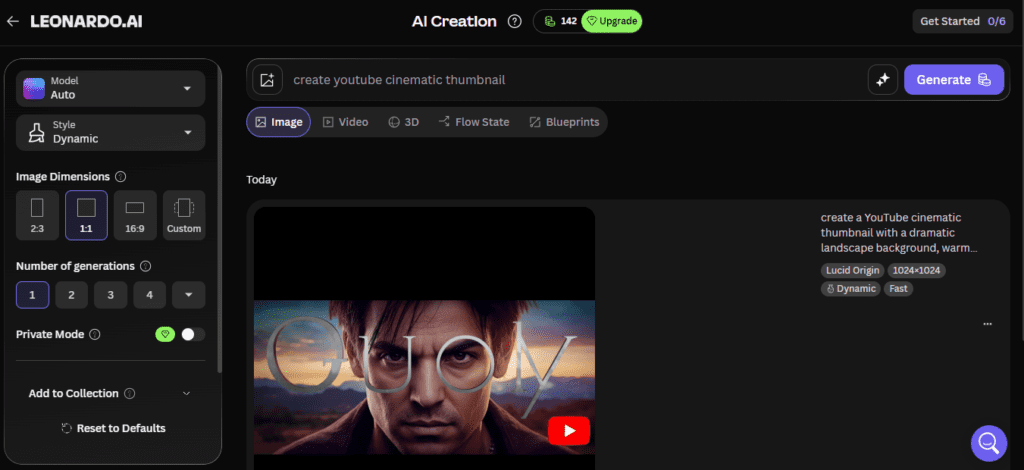Show Add to Collection info icon
This screenshot has width=1024, height=470.
[129, 394]
